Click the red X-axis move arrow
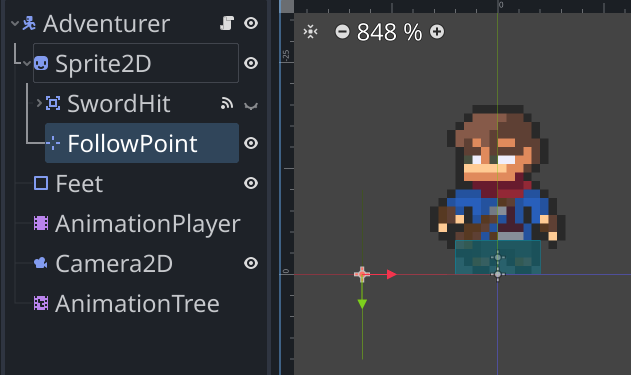This screenshot has height=375, width=631. click(391, 274)
